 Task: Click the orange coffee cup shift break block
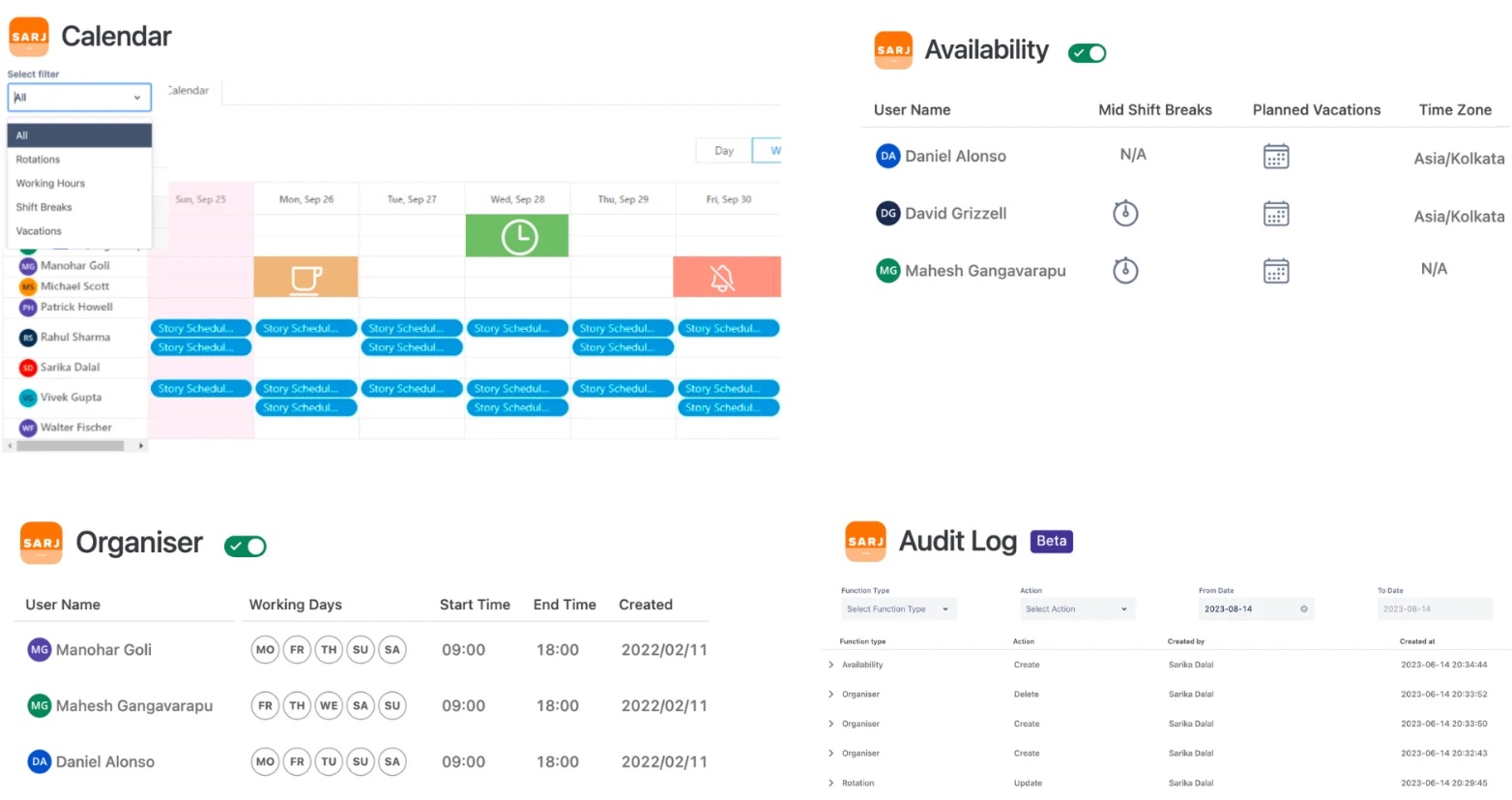coord(305,277)
